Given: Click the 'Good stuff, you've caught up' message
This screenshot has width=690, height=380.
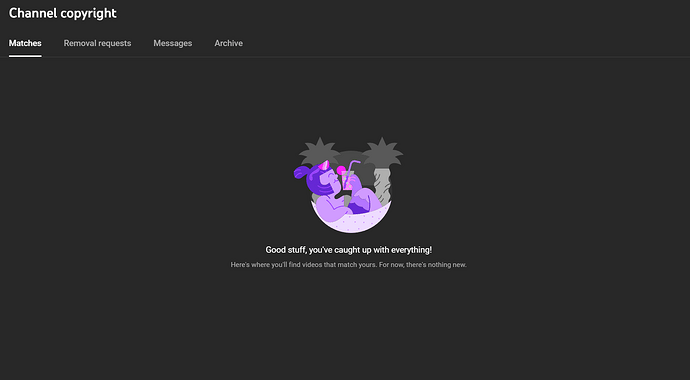Looking at the screenshot, I should coord(349,250).
